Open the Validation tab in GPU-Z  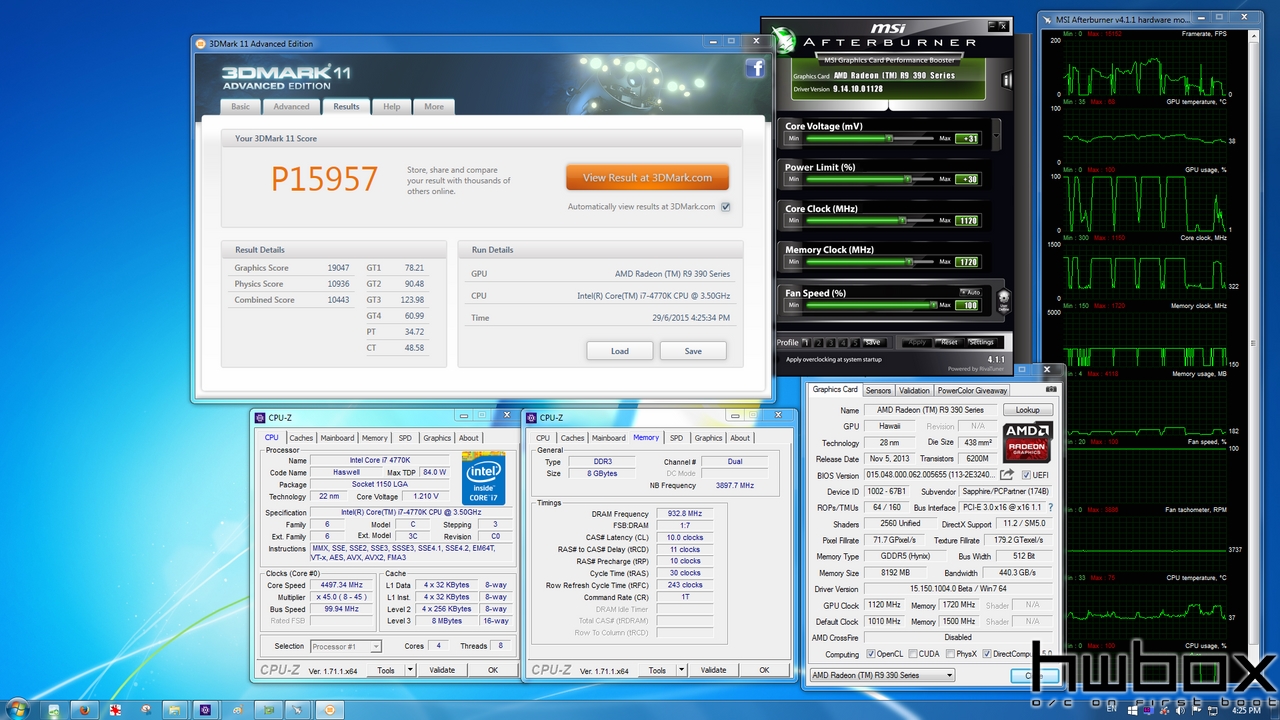point(914,390)
